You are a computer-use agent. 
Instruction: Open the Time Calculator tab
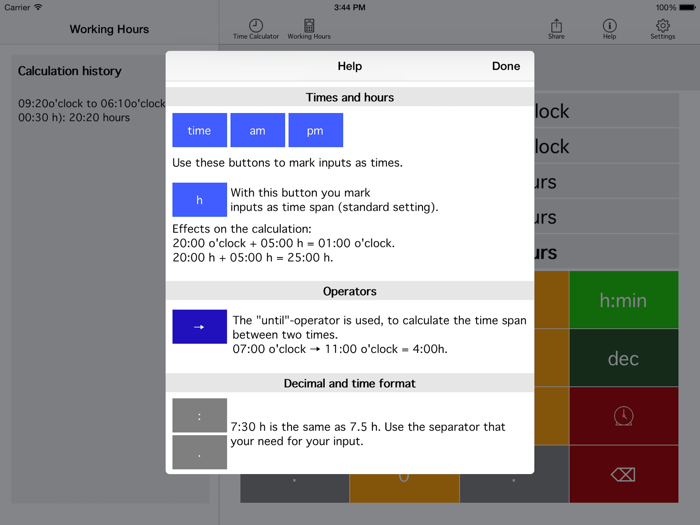coord(256,29)
